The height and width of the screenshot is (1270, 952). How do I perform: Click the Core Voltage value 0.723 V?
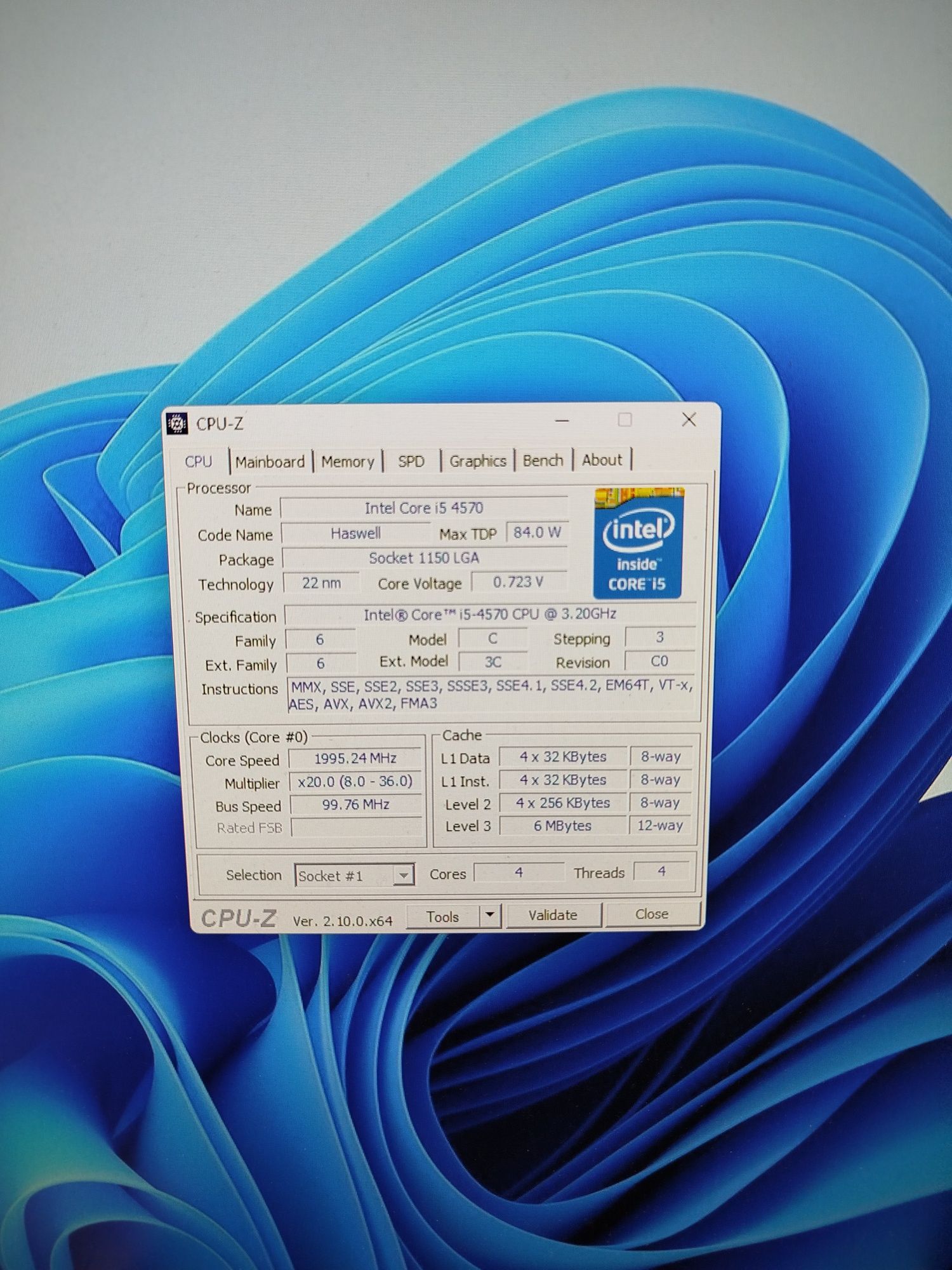[x=519, y=582]
